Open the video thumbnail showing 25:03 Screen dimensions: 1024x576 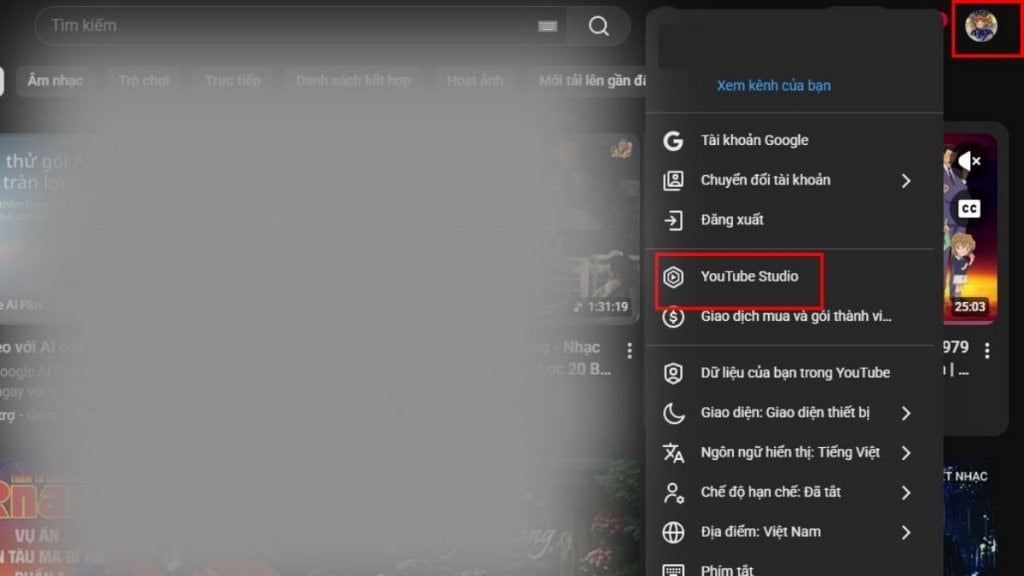pyautogui.click(x=970, y=229)
